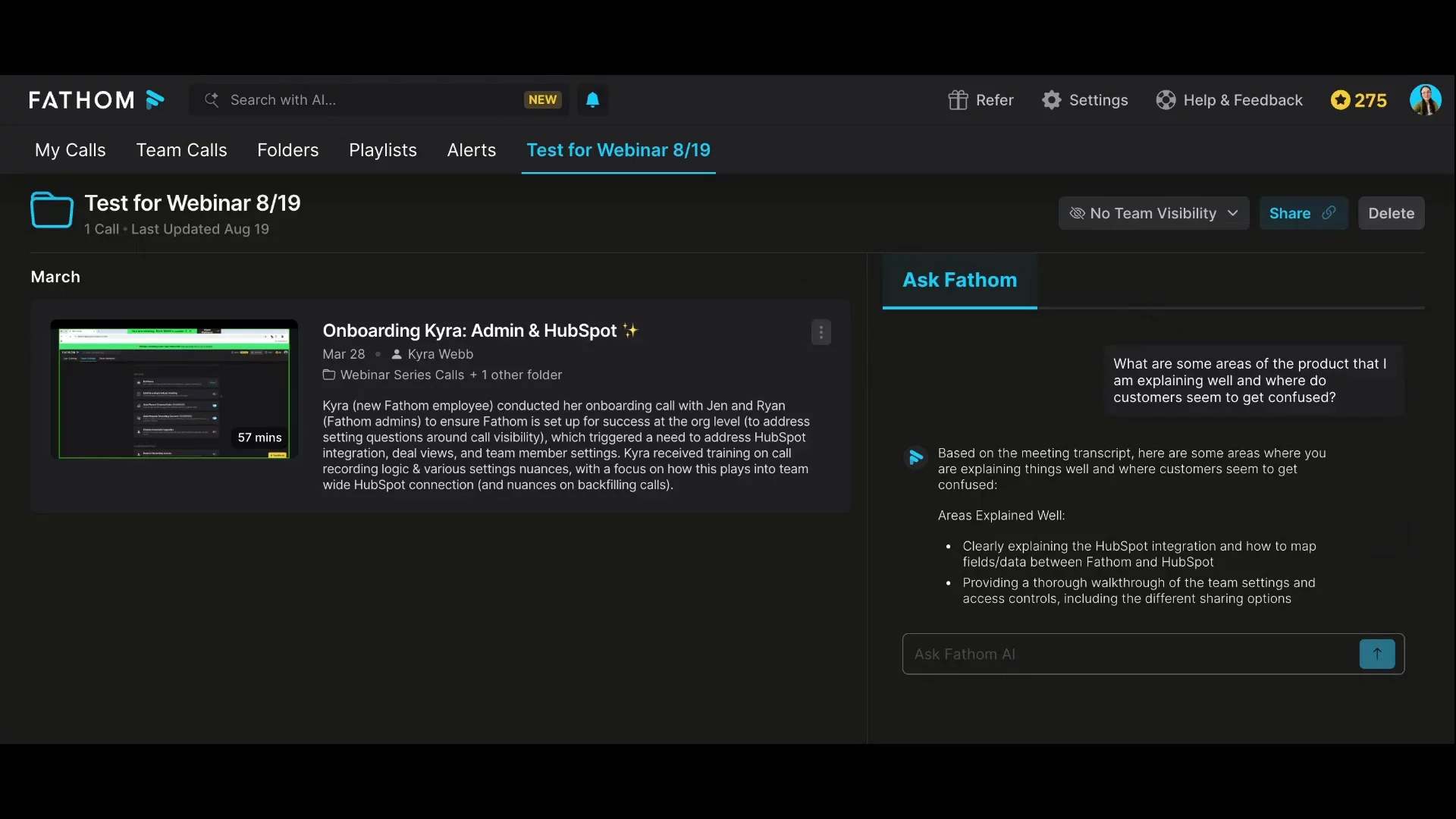Click the Share button

pyautogui.click(x=1303, y=213)
